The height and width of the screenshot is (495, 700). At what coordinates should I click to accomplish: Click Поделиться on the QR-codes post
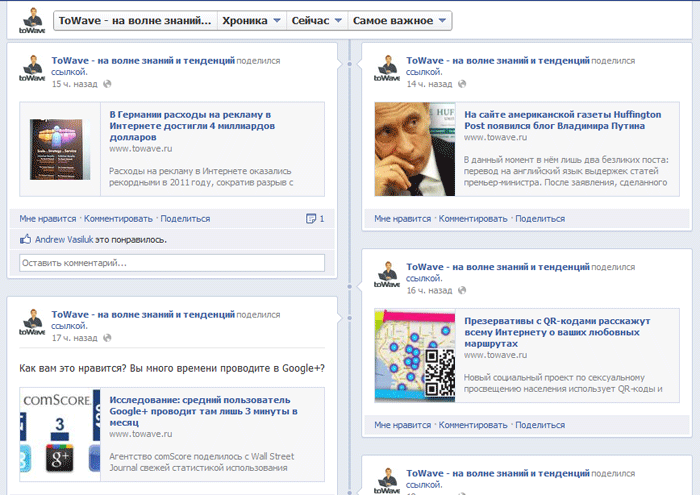click(x=540, y=425)
